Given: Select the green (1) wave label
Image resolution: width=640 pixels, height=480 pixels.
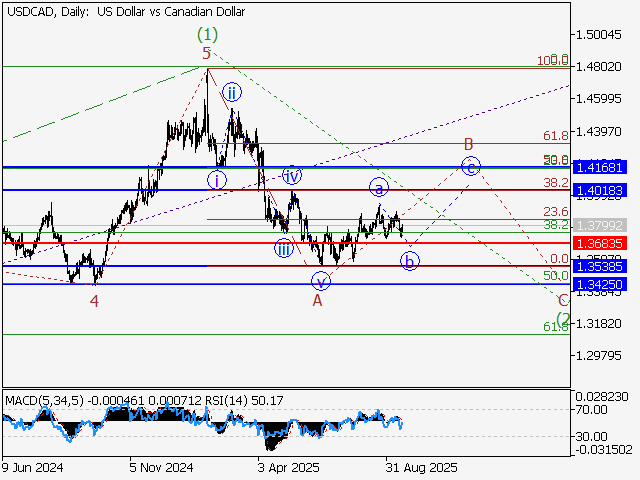Looking at the screenshot, I should 207,33.
